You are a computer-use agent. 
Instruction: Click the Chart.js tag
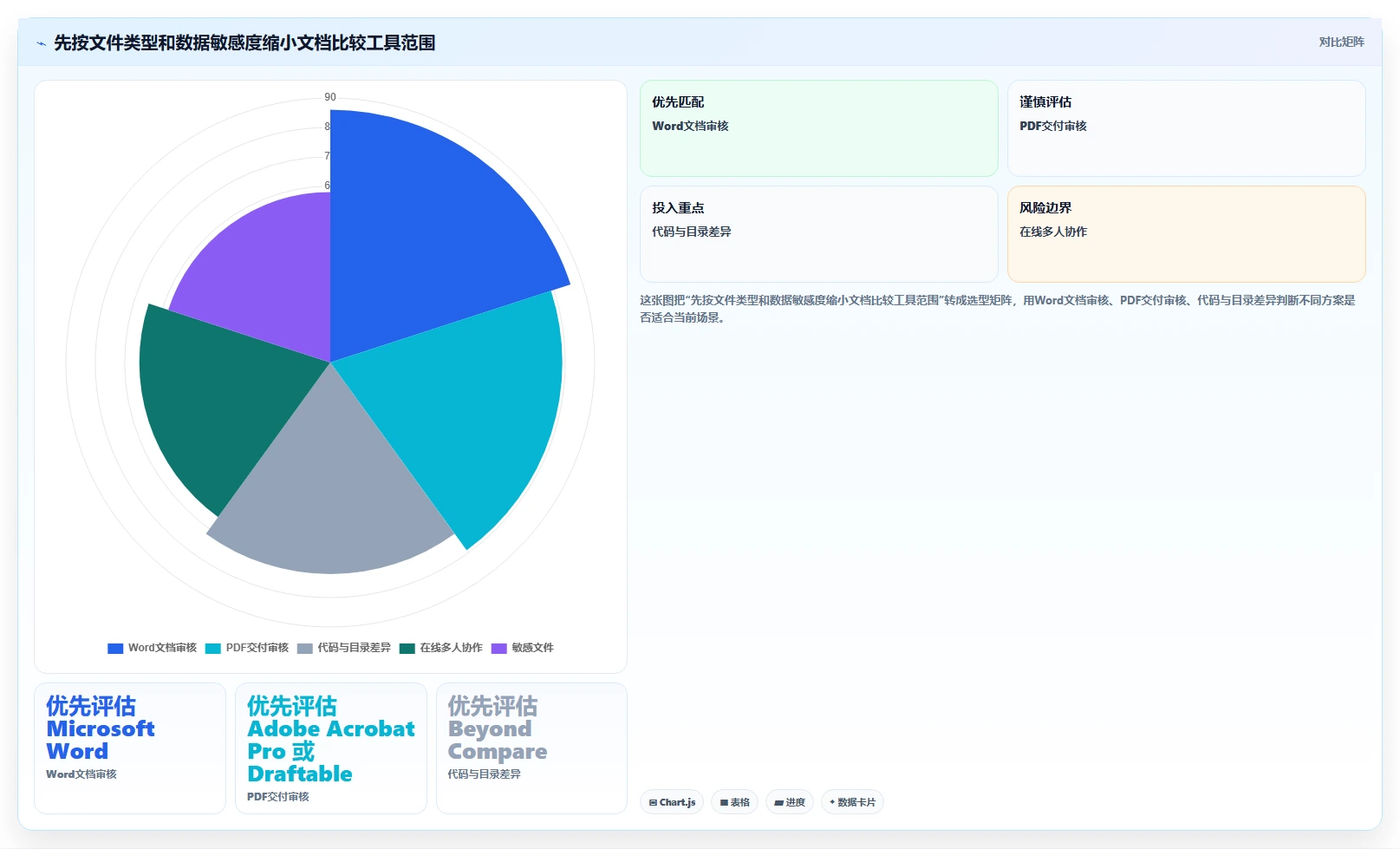[673, 802]
